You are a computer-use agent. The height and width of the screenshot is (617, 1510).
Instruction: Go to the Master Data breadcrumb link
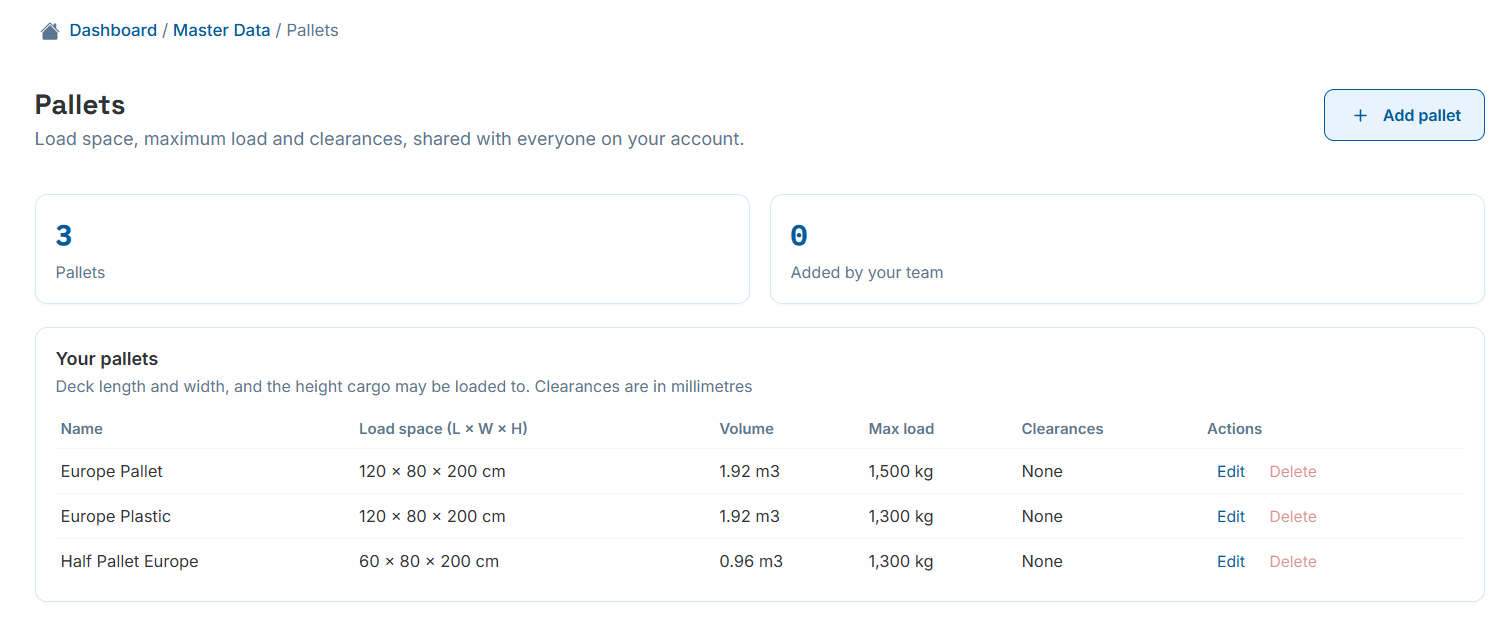pos(222,30)
